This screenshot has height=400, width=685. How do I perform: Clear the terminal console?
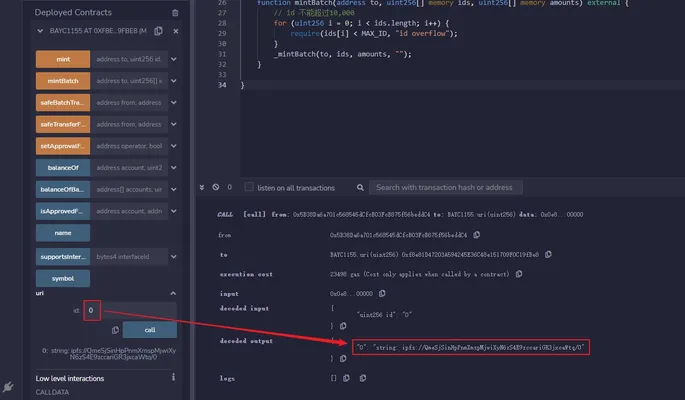[x=216, y=187]
